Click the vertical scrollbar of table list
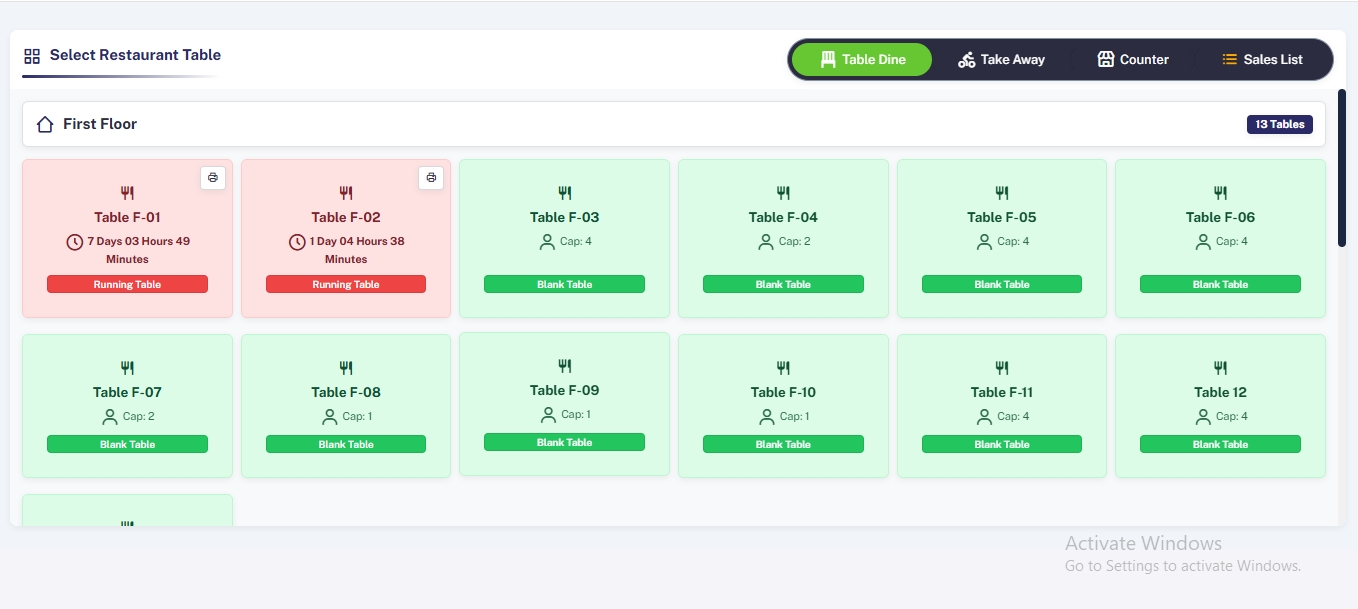1358x609 pixels. (x=1342, y=168)
